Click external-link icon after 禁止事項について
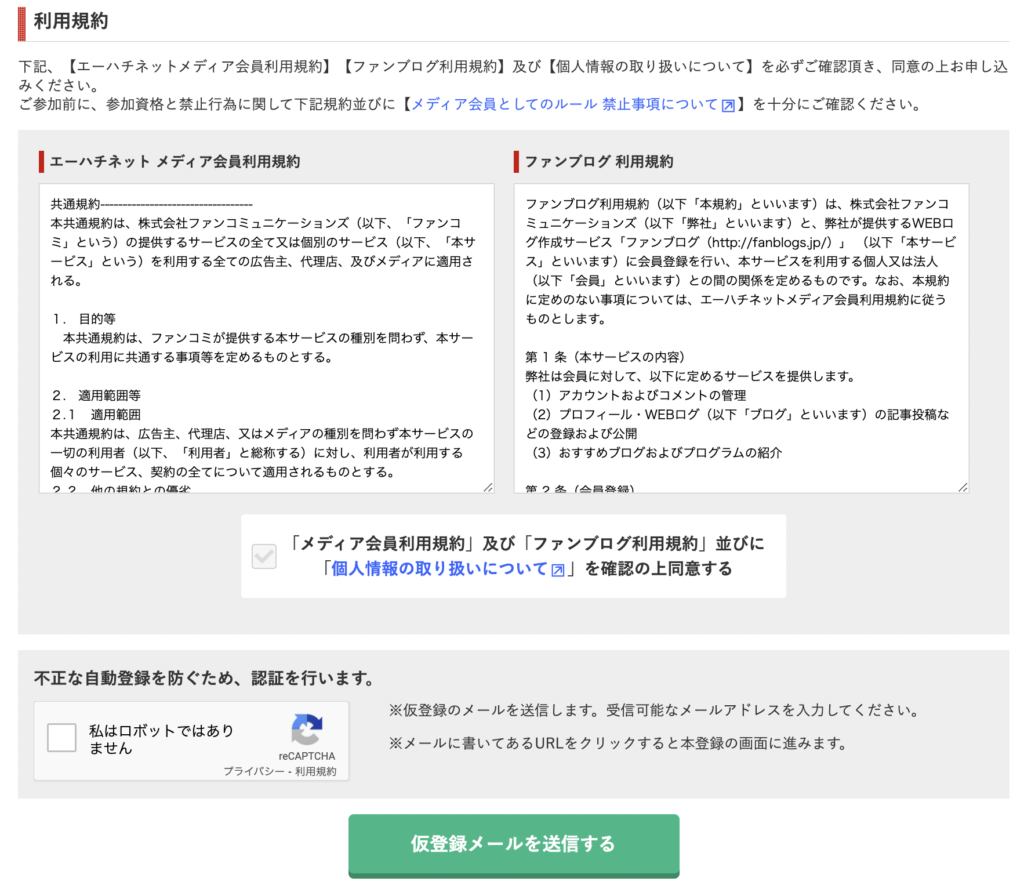This screenshot has width=1024, height=885. pos(728,105)
